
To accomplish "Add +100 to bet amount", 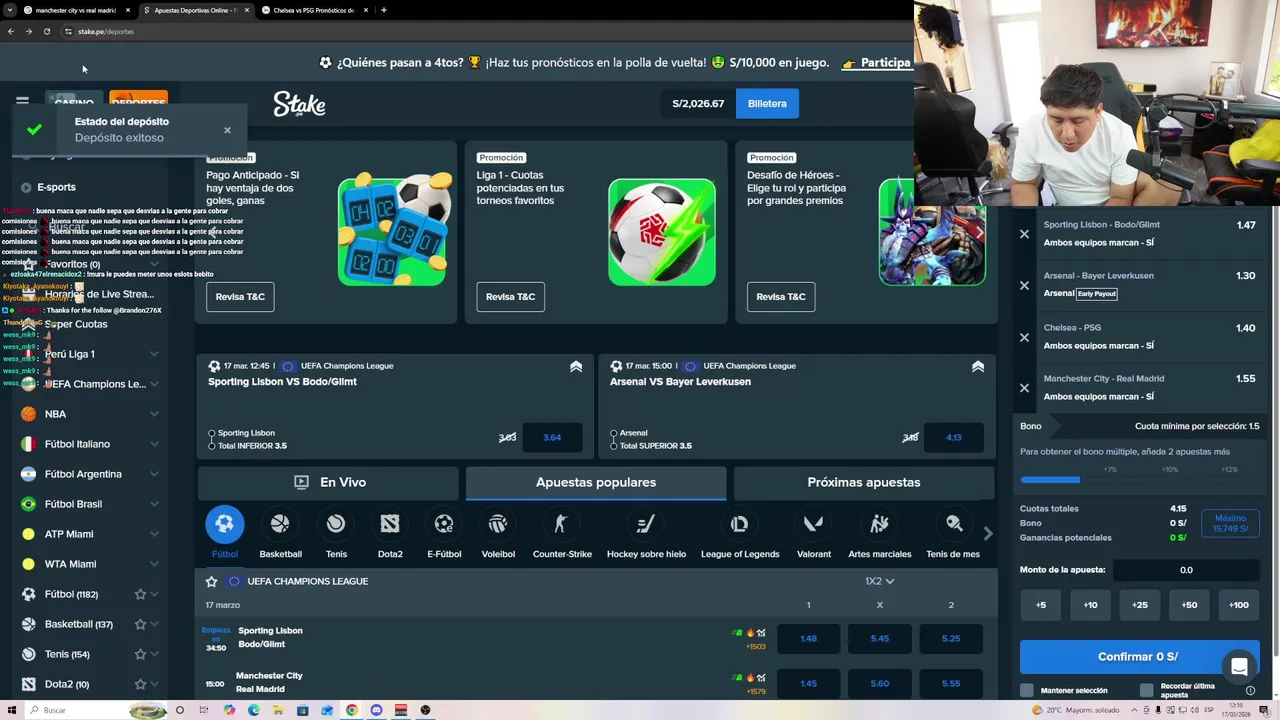I will coord(1238,604).
